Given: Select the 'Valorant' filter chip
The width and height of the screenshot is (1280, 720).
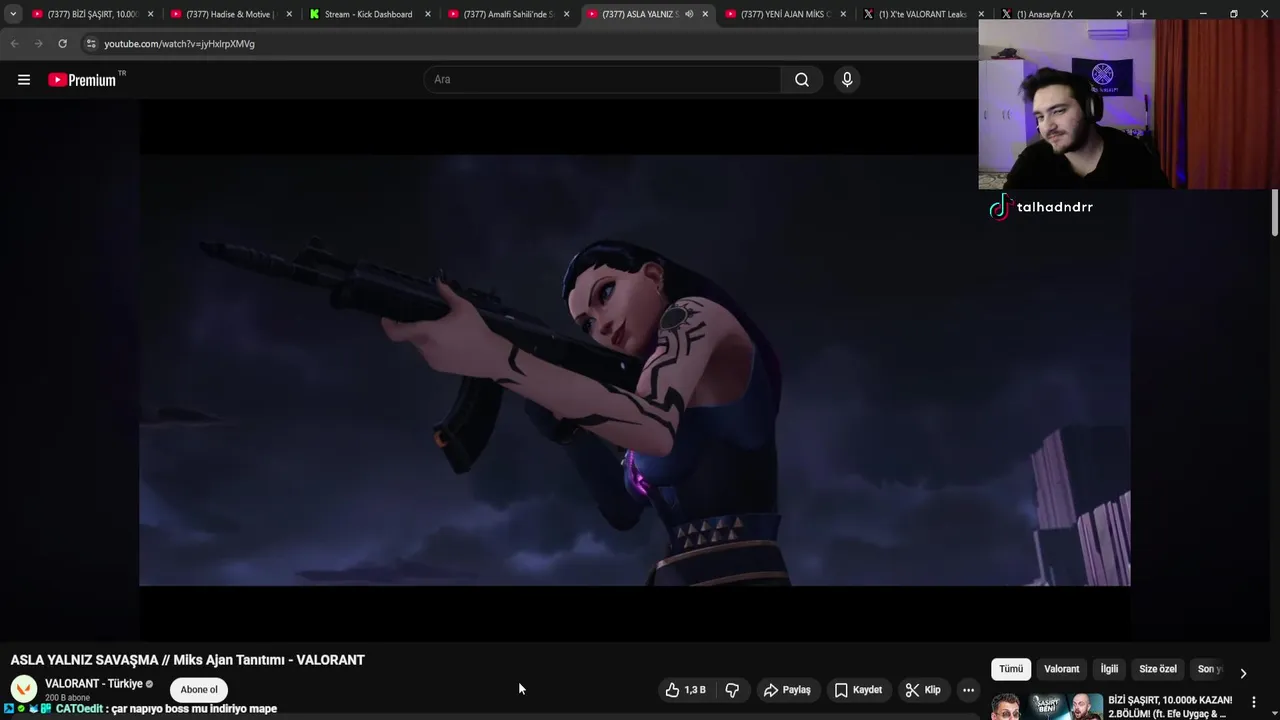Looking at the screenshot, I should [1062, 669].
